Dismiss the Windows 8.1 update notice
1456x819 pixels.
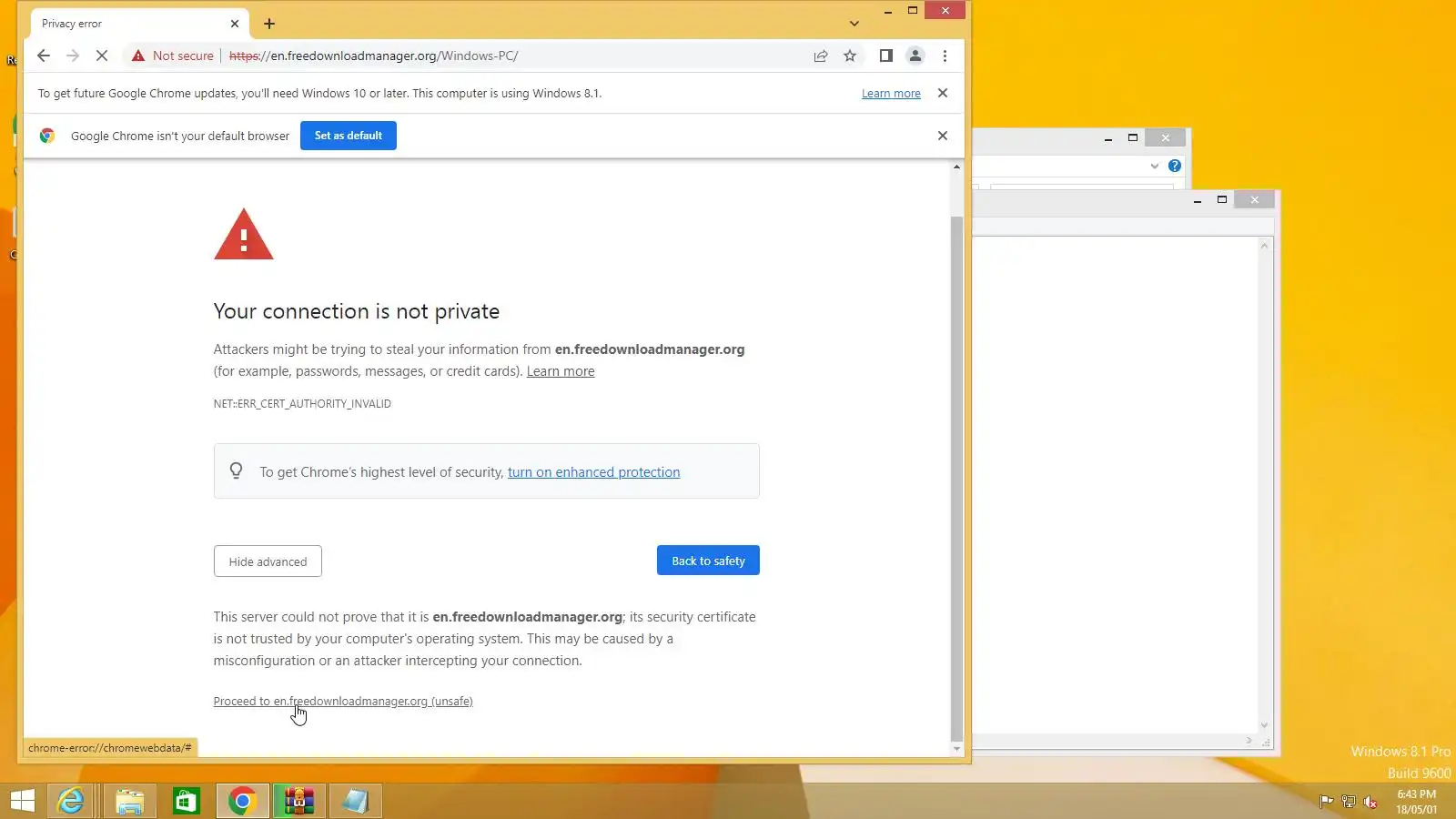point(943,93)
